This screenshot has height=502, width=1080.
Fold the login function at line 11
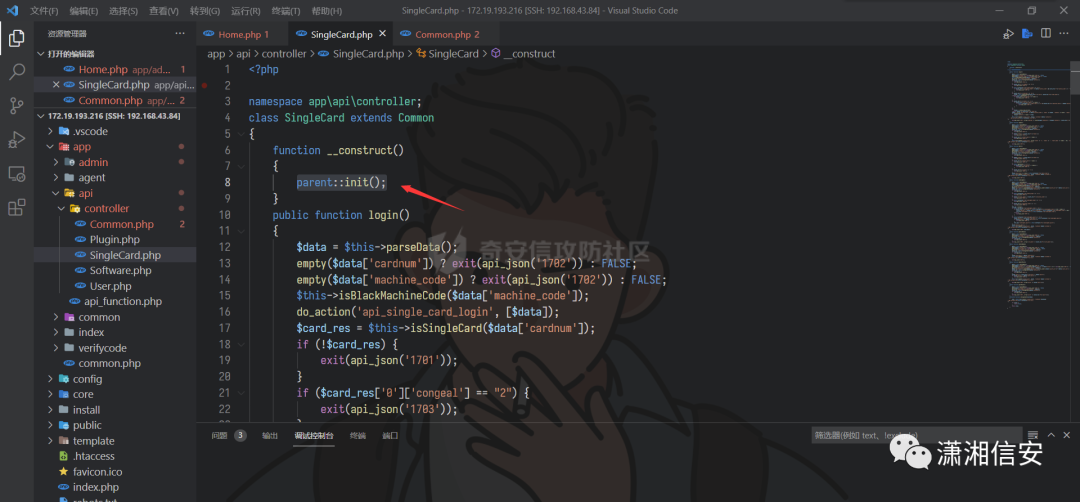pyautogui.click(x=240, y=231)
